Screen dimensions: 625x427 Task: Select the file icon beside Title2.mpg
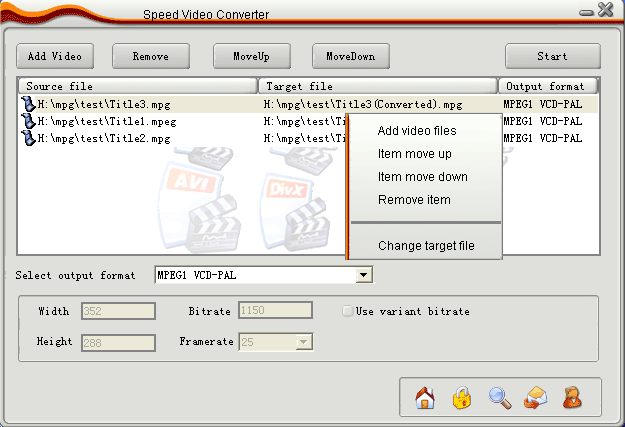[28, 138]
